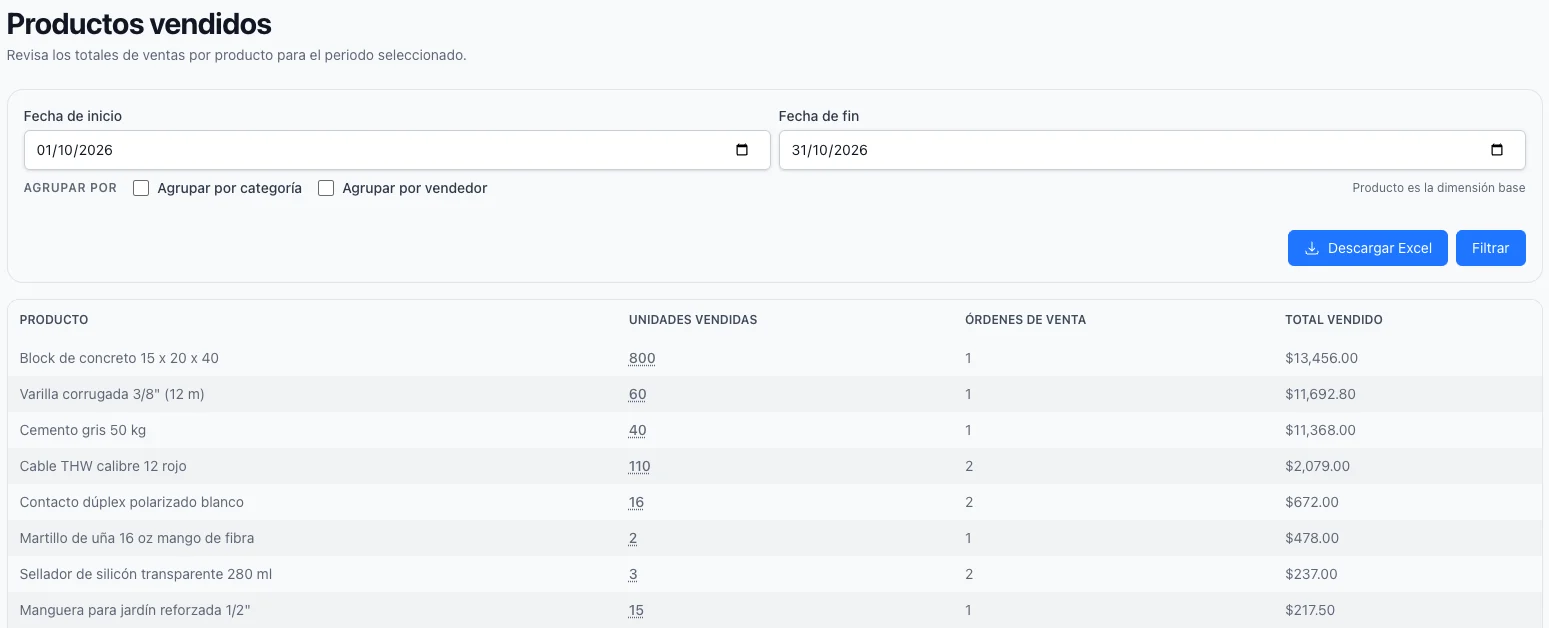Screen dimensions: 1549x628
Task: Focus the Fecha de inicio date field
Action: [397, 150]
